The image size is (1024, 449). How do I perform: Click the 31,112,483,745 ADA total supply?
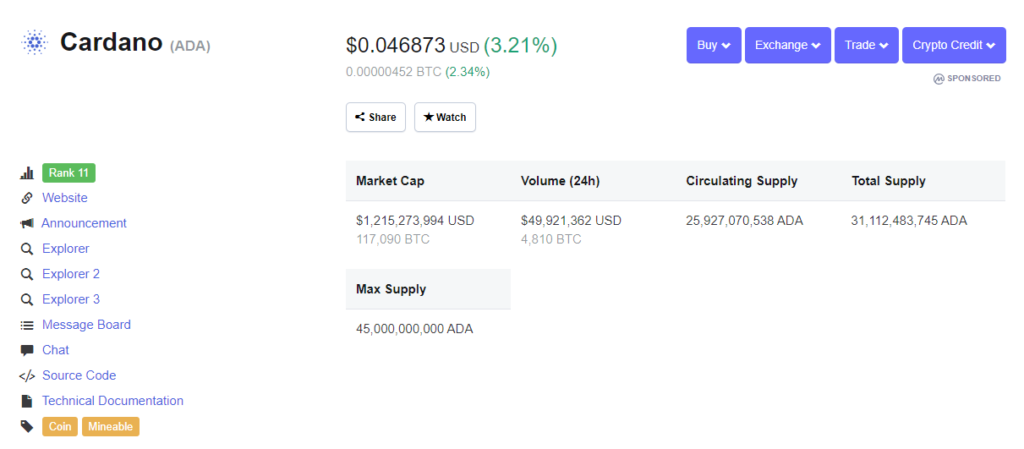tap(909, 221)
